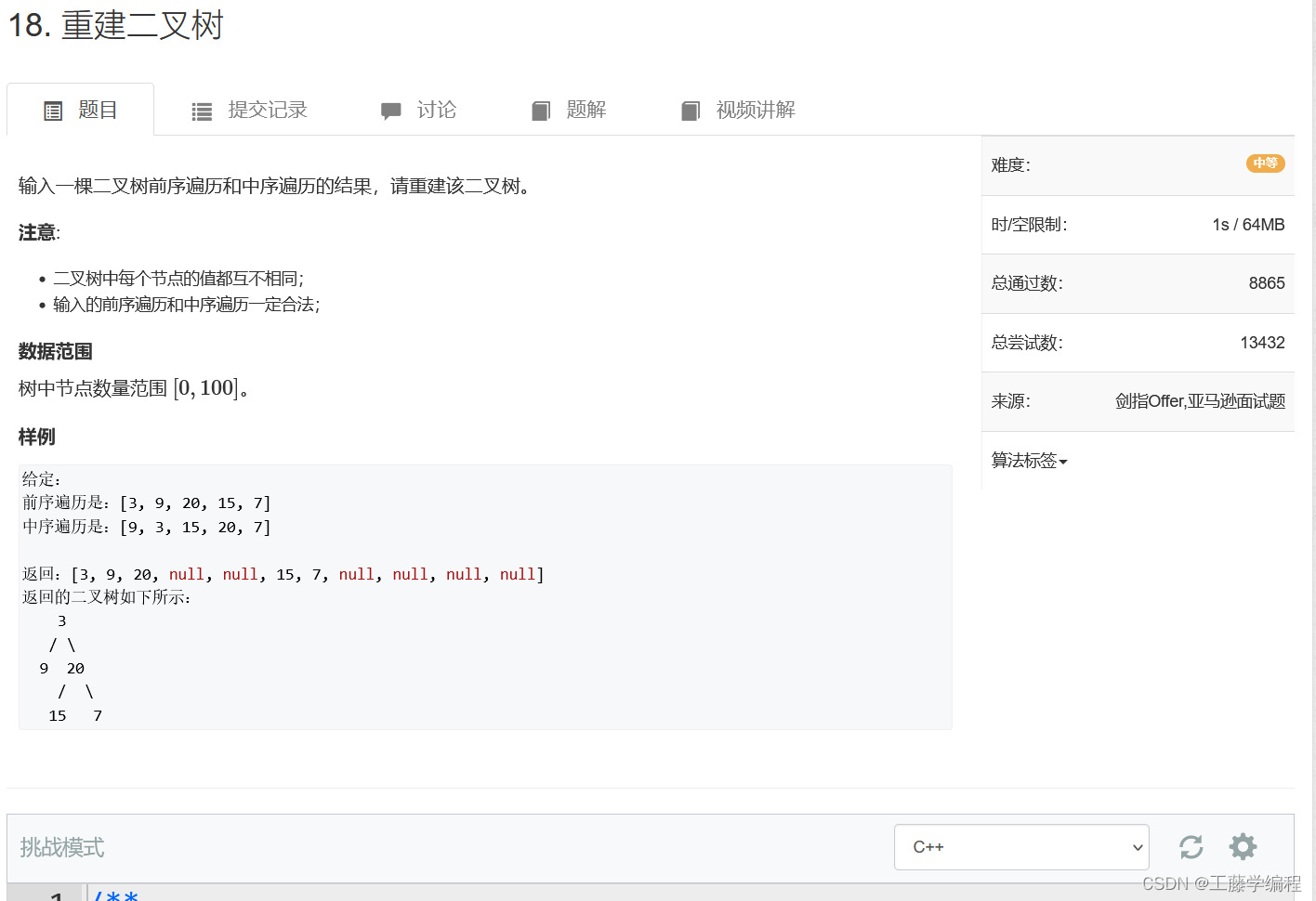Click the 中等 difficulty badge
Image resolution: width=1316 pixels, height=901 pixels.
[1265, 163]
